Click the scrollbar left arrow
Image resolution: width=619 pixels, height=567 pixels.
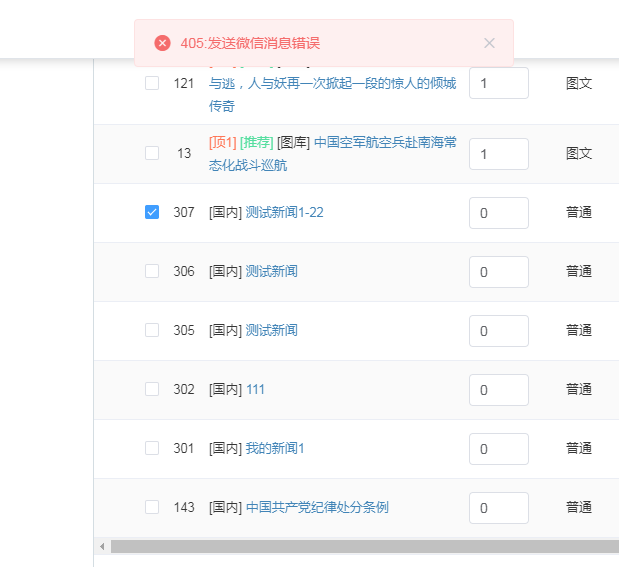tap(101, 546)
